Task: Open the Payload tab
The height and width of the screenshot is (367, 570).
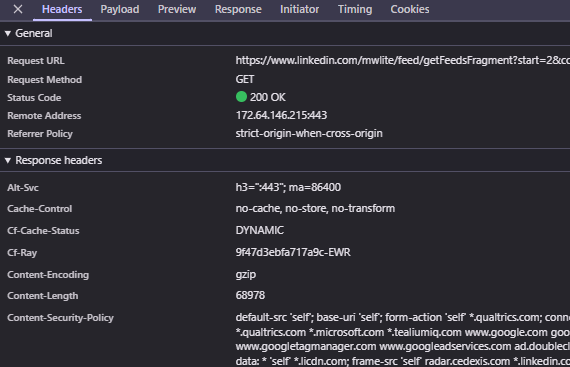Action: click(120, 9)
